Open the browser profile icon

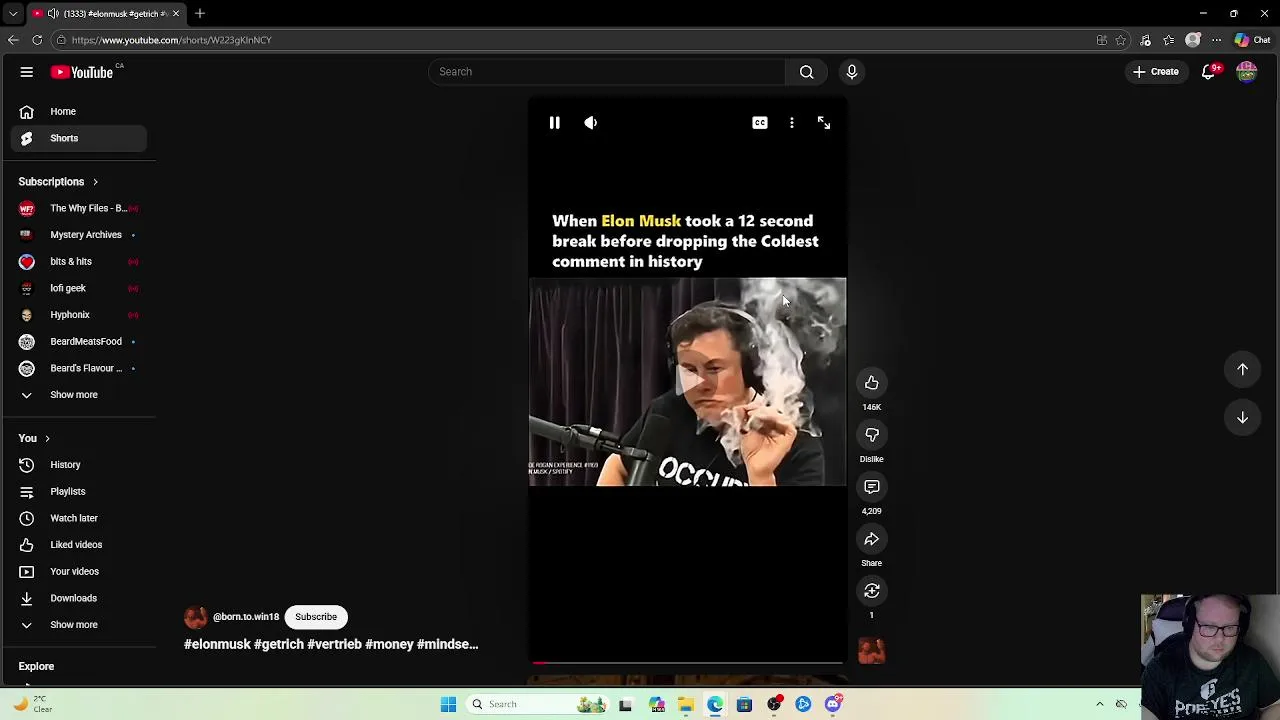pos(1192,40)
